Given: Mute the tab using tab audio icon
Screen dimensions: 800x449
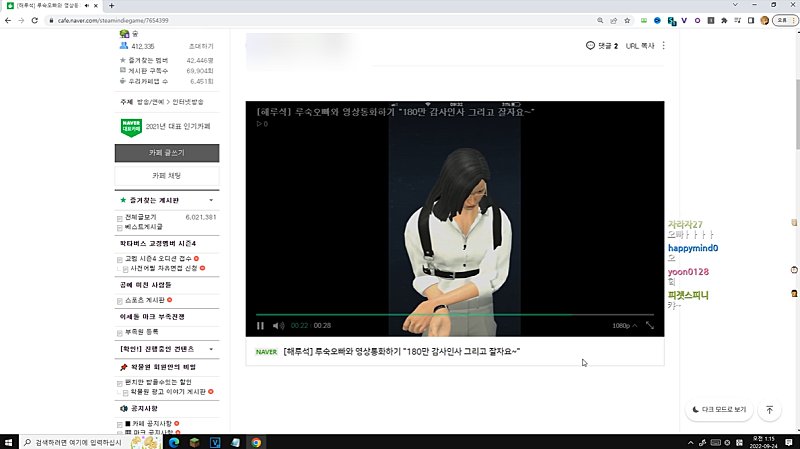Looking at the screenshot, I should click(x=87, y=6).
